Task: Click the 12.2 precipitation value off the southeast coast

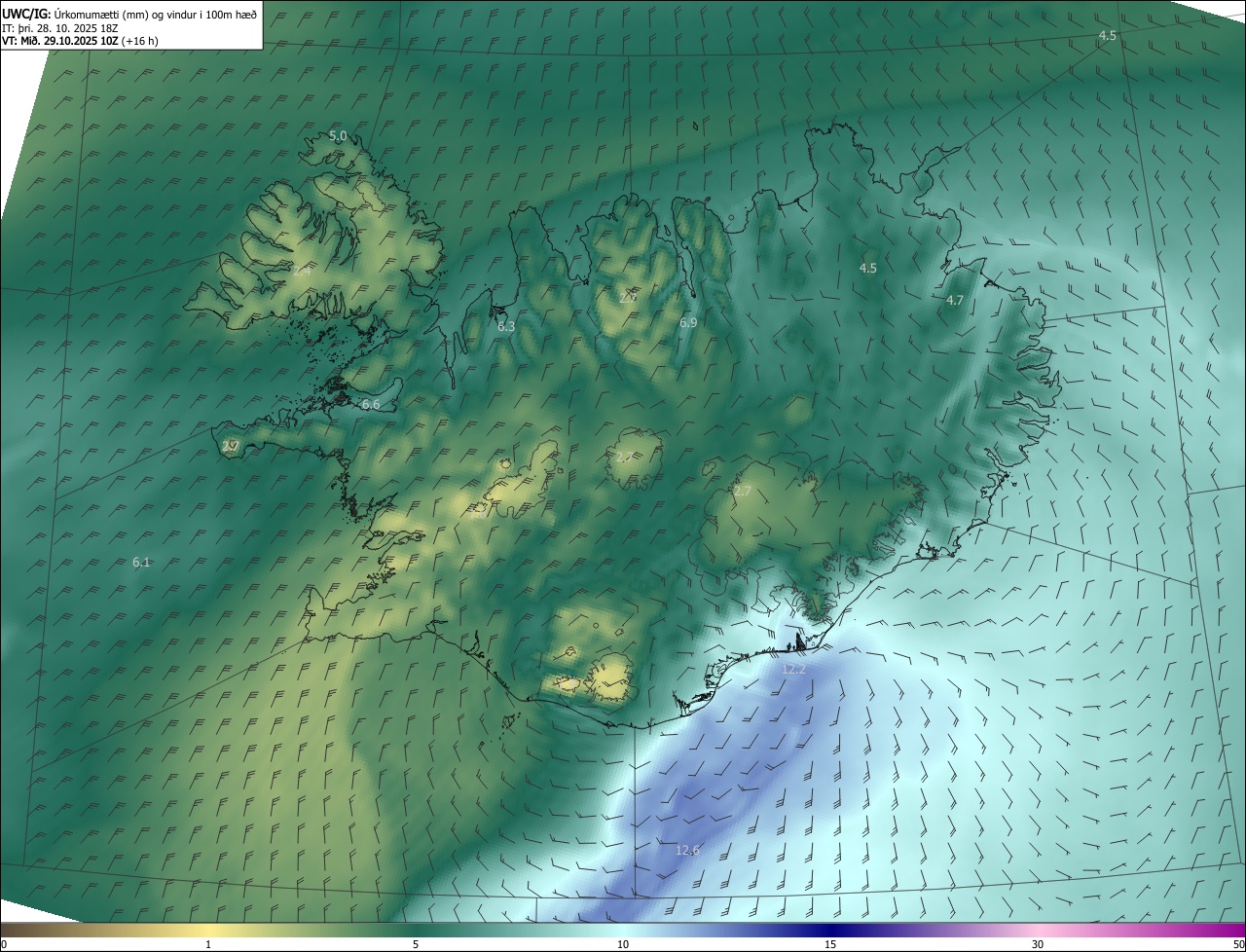Action: point(794,670)
